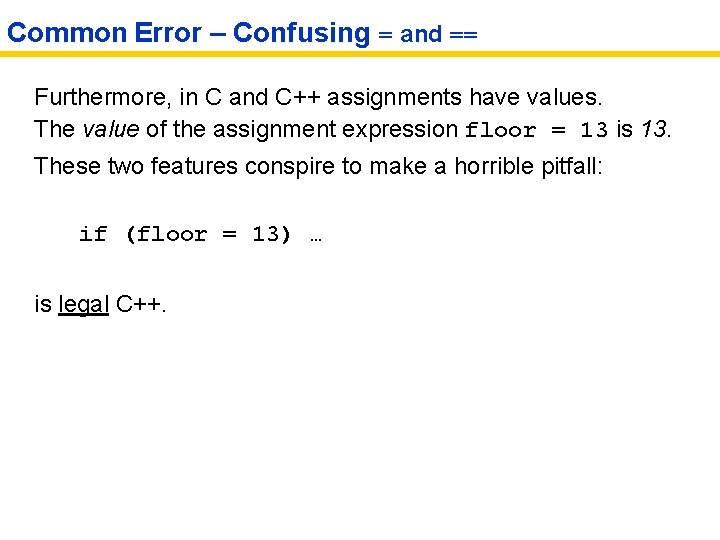Click the underlined word 'legal'

(84, 304)
